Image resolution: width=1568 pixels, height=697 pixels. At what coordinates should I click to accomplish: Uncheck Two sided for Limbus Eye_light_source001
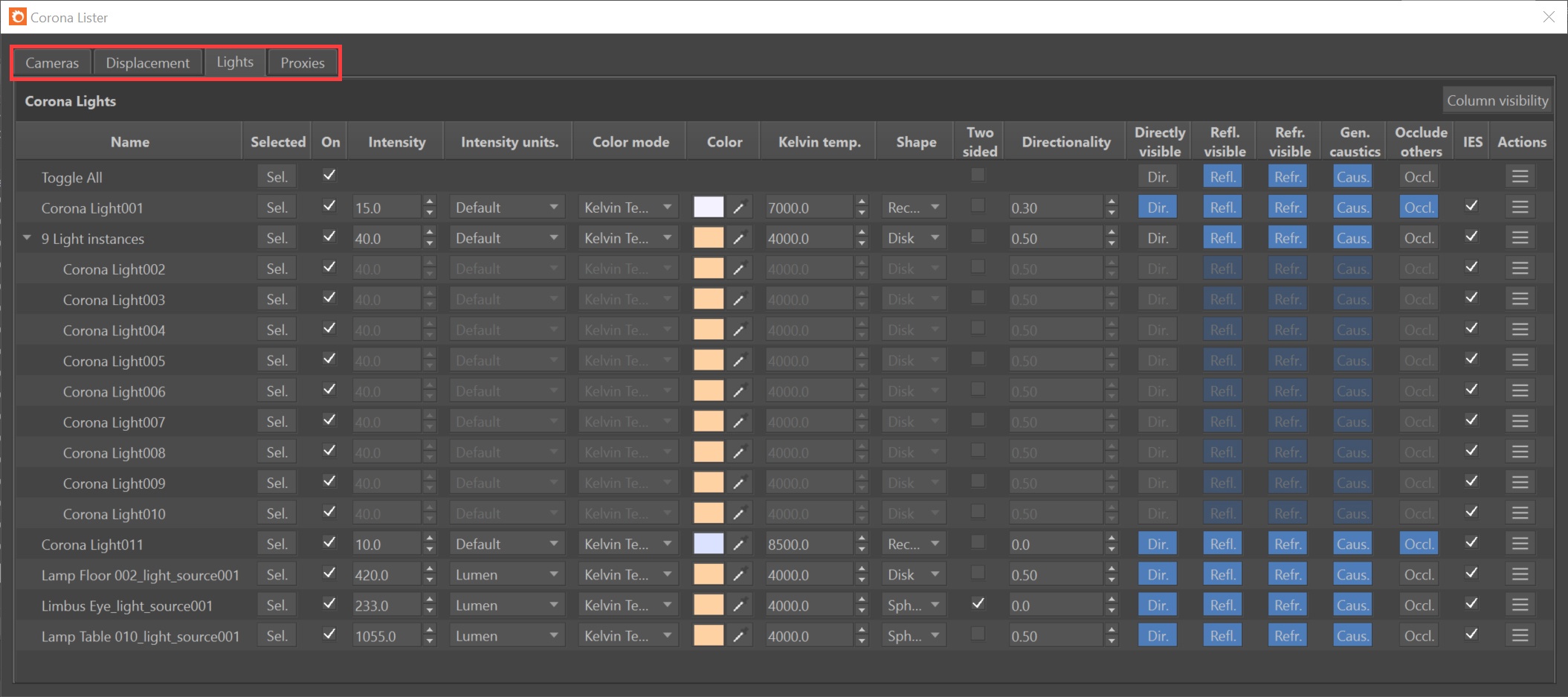tap(978, 603)
